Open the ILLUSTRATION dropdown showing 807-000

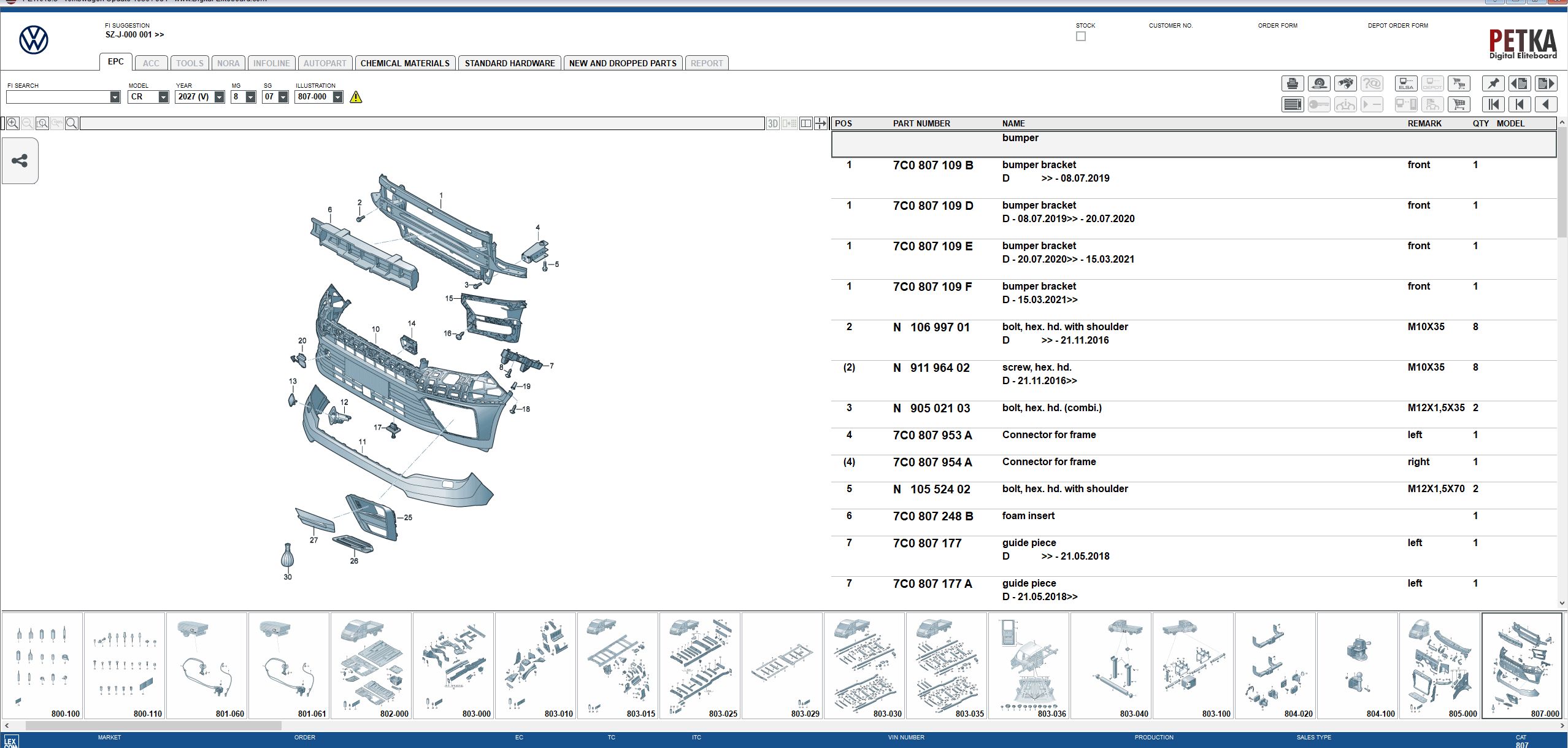coord(337,97)
